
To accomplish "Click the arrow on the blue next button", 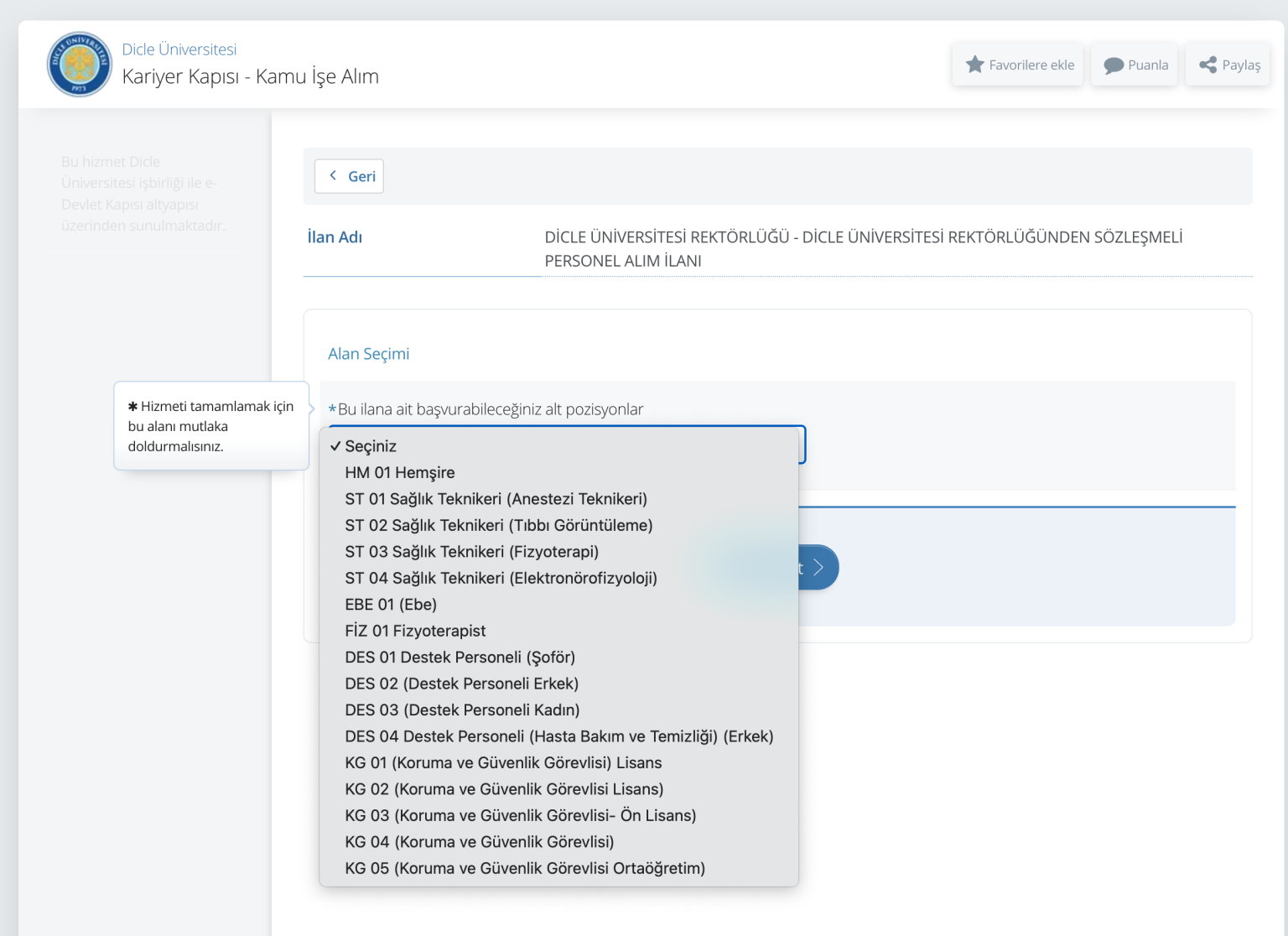I will tap(818, 568).
